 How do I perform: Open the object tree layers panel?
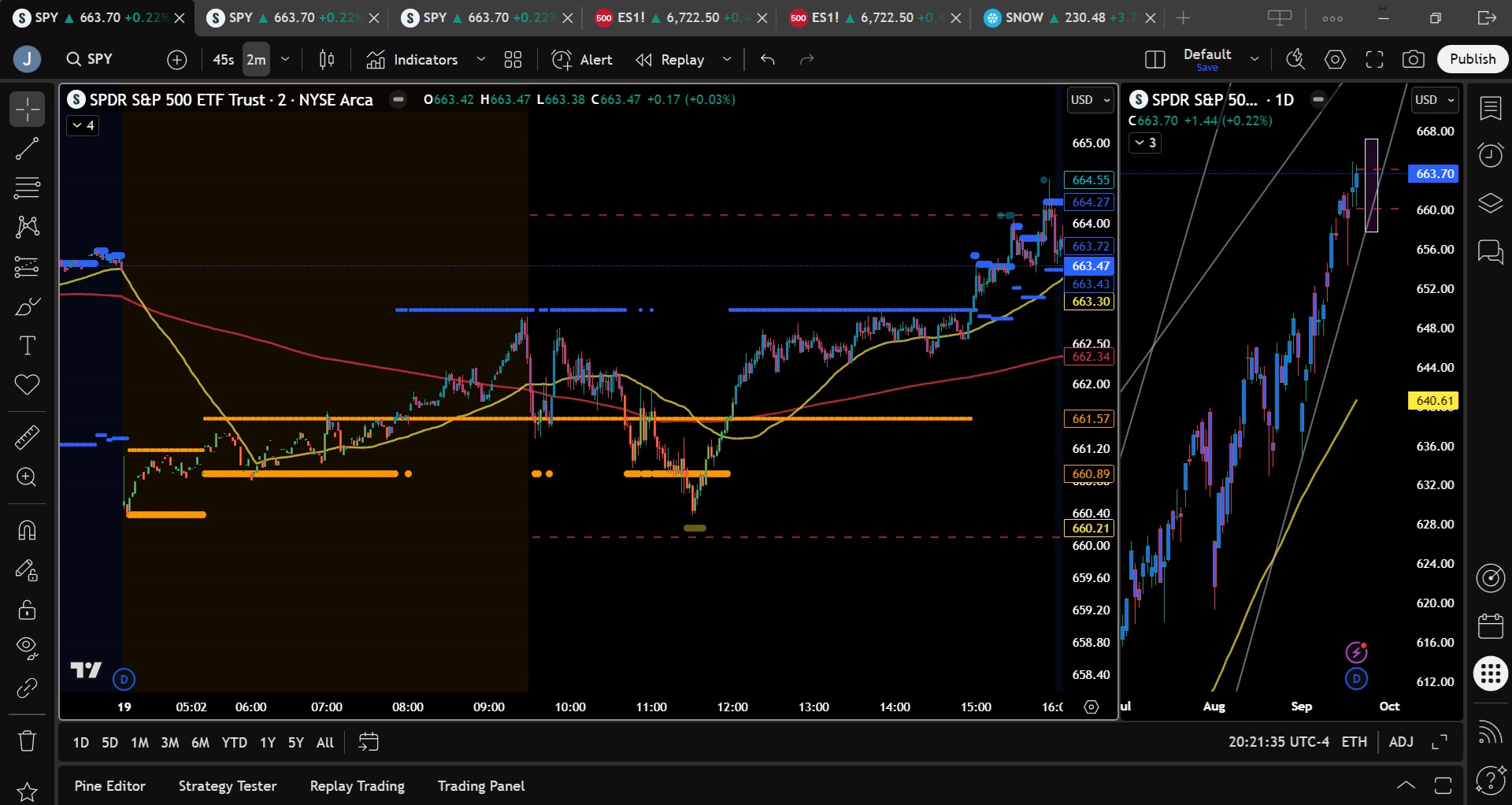(x=1491, y=203)
